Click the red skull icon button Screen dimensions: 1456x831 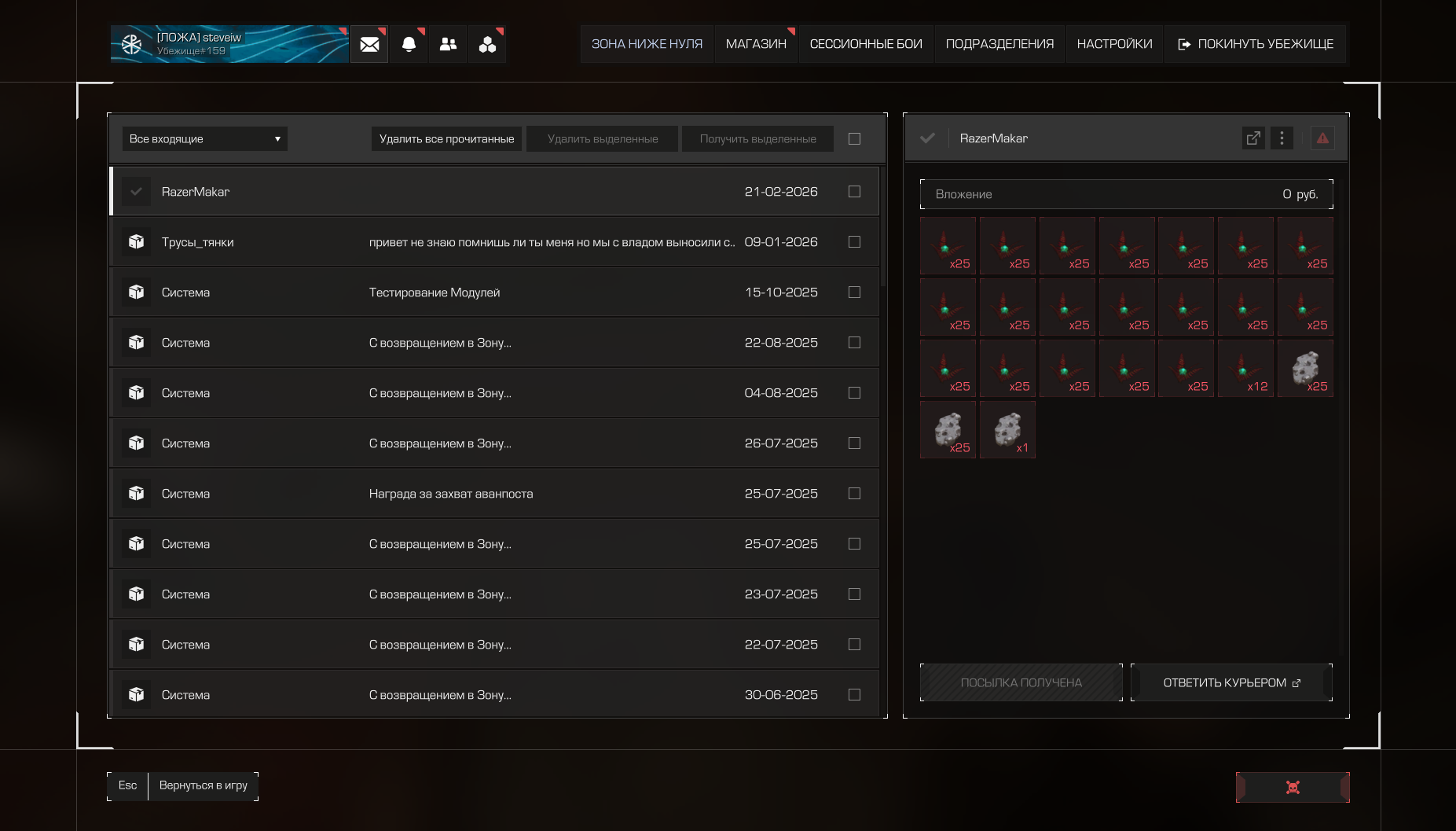pyautogui.click(x=1293, y=787)
